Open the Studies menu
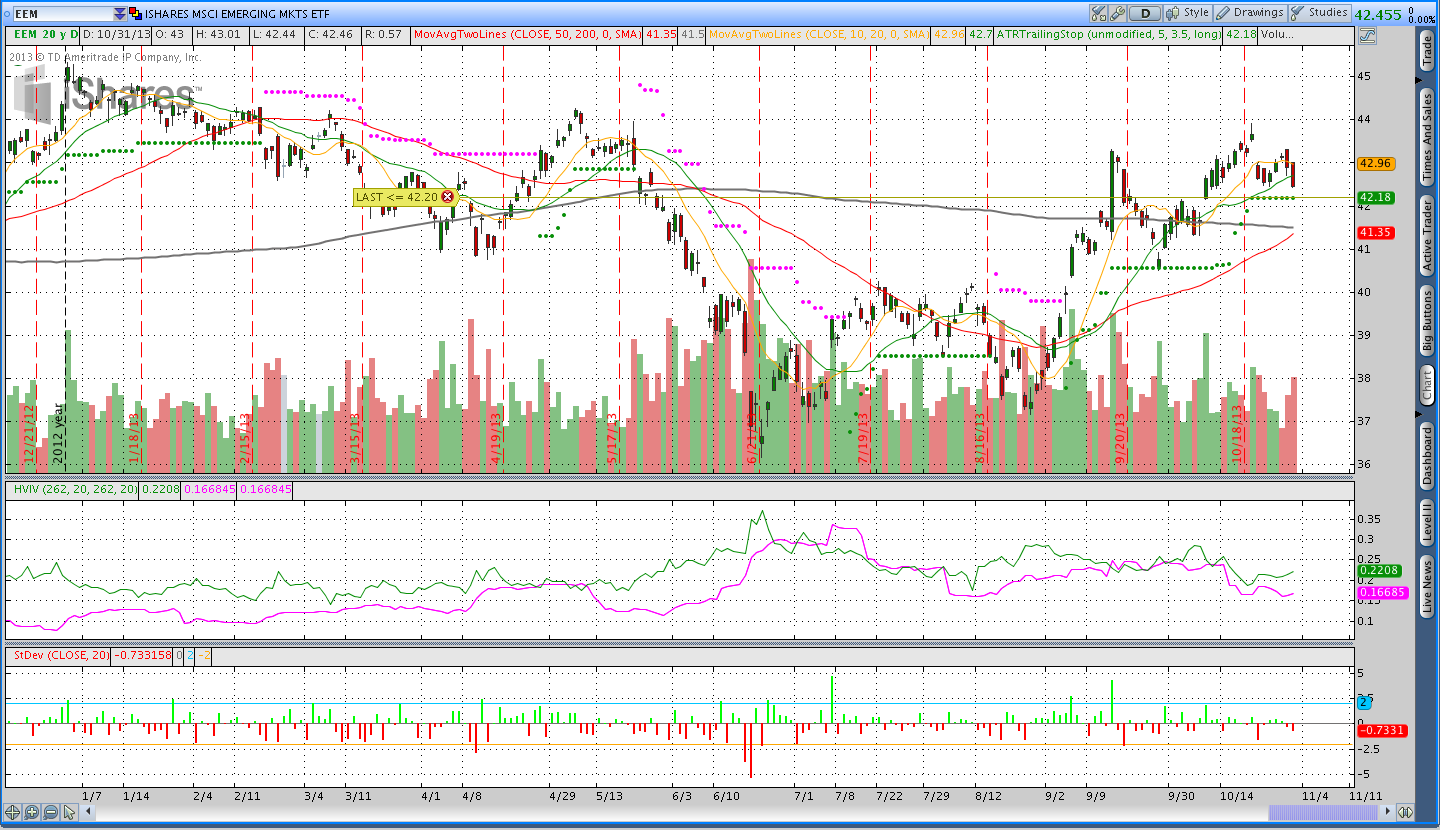 tap(1318, 13)
